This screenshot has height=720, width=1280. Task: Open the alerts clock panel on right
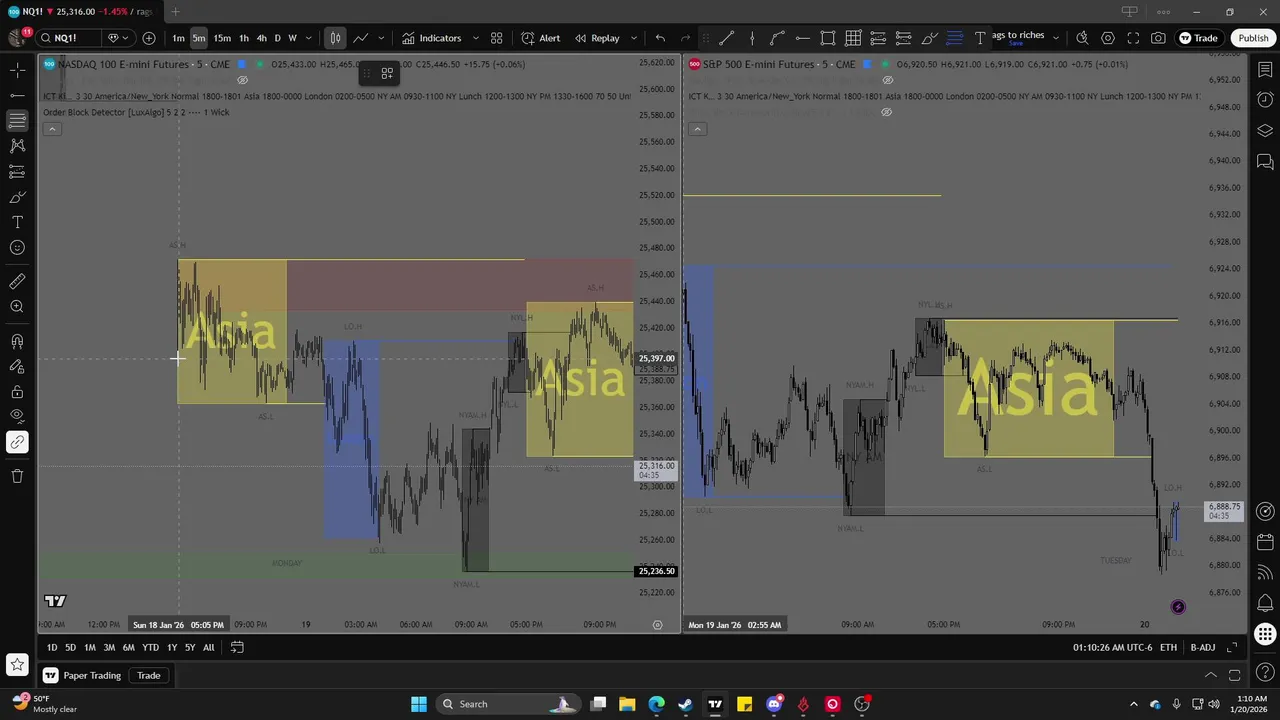1265,100
